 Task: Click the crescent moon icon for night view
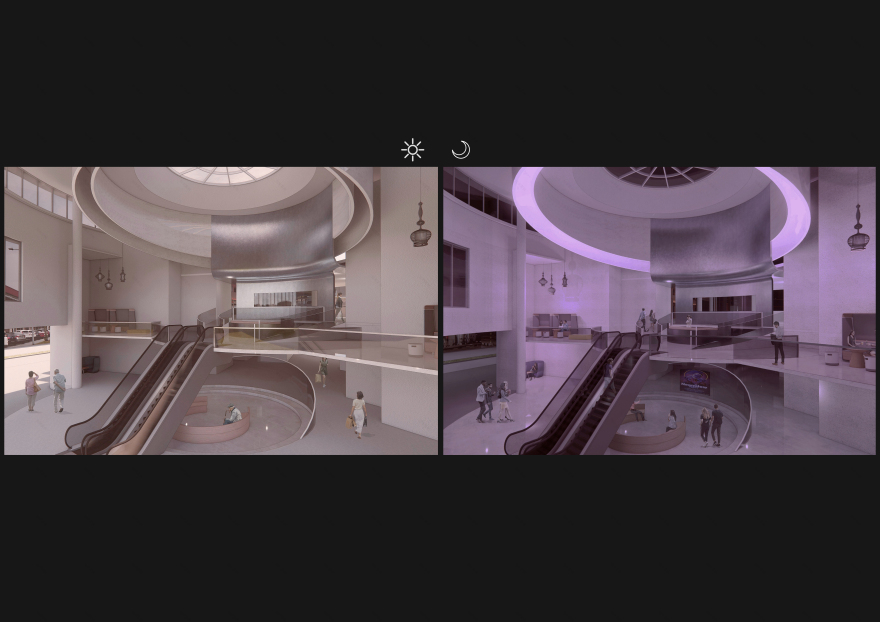pyautogui.click(x=460, y=150)
